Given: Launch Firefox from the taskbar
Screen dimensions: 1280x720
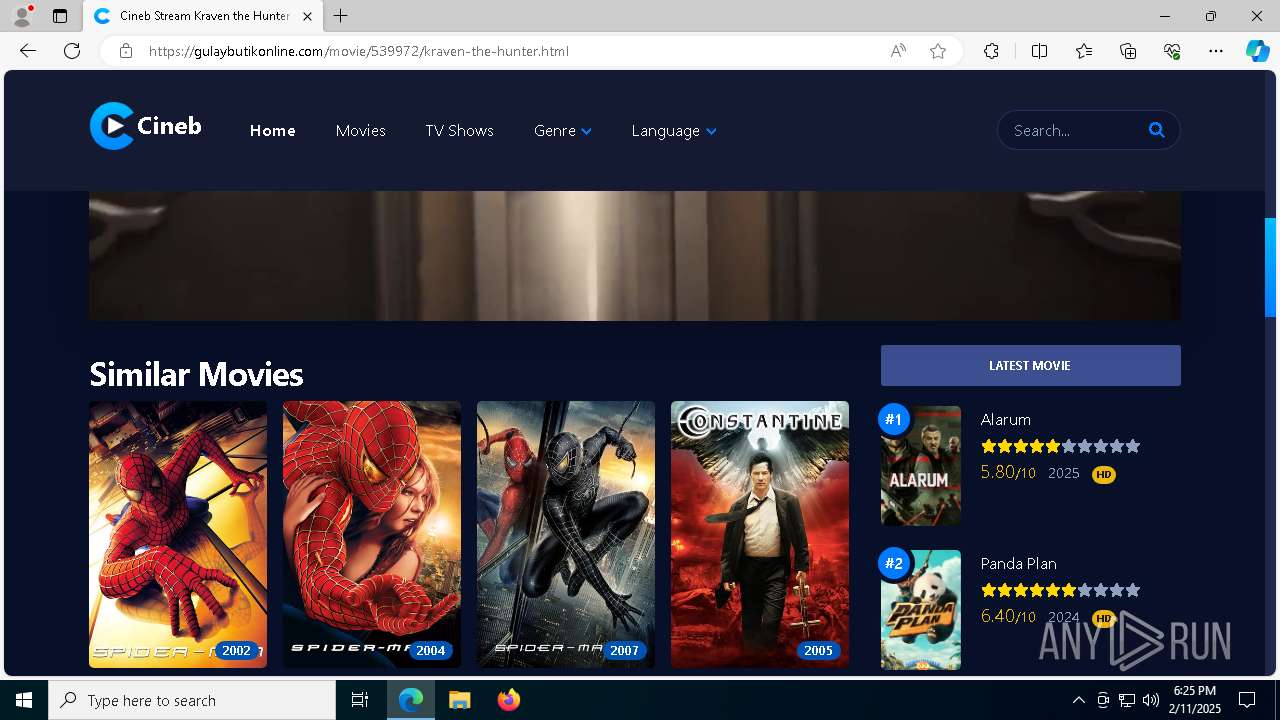Looking at the screenshot, I should [x=509, y=700].
